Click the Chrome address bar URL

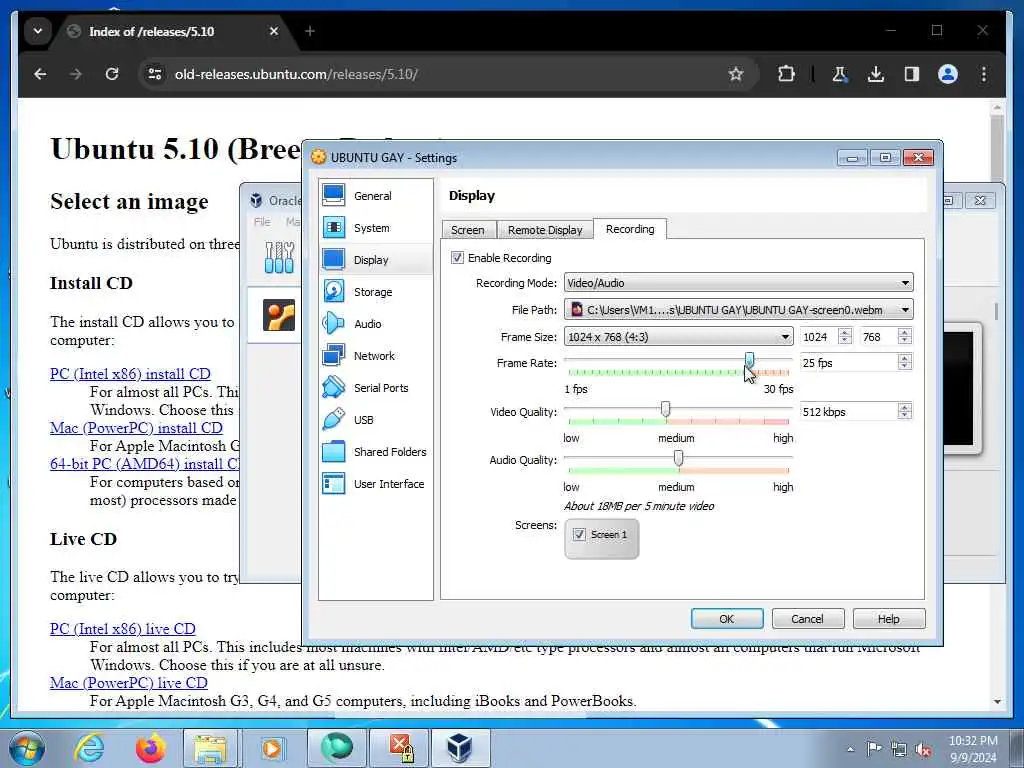[x=296, y=74]
